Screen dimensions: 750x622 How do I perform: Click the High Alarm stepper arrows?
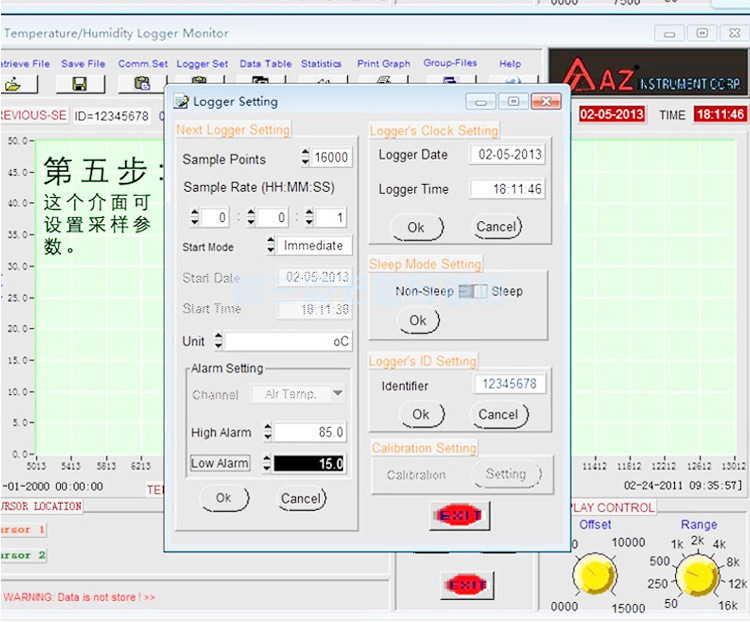267,432
